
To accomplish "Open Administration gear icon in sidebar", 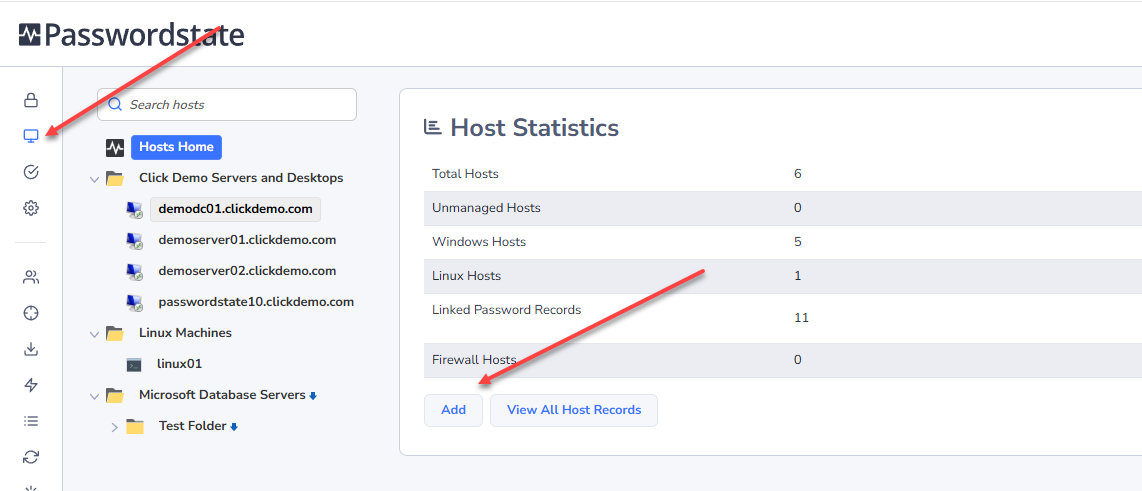I will [31, 208].
